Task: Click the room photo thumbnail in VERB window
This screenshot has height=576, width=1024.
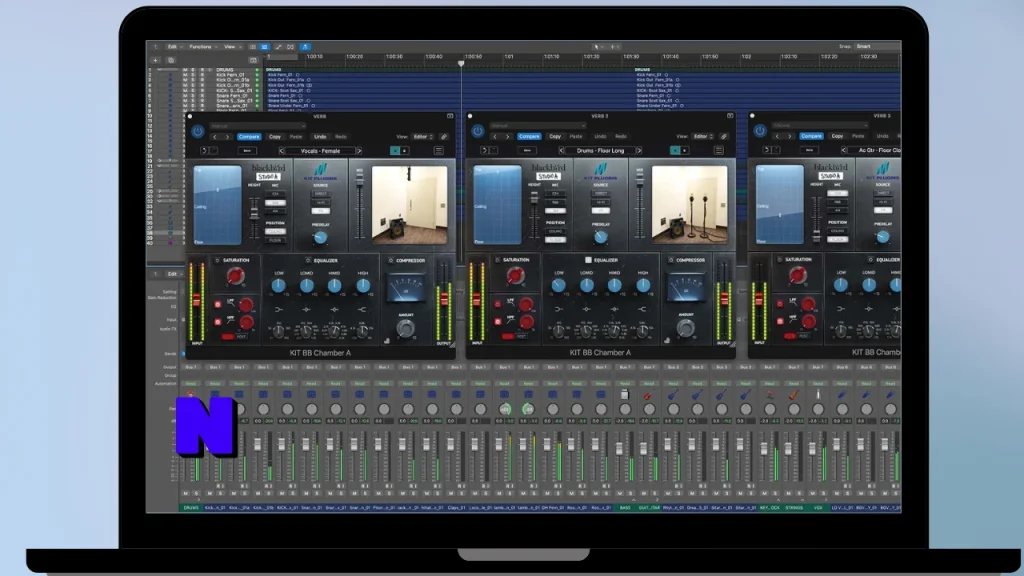Action: click(x=409, y=205)
